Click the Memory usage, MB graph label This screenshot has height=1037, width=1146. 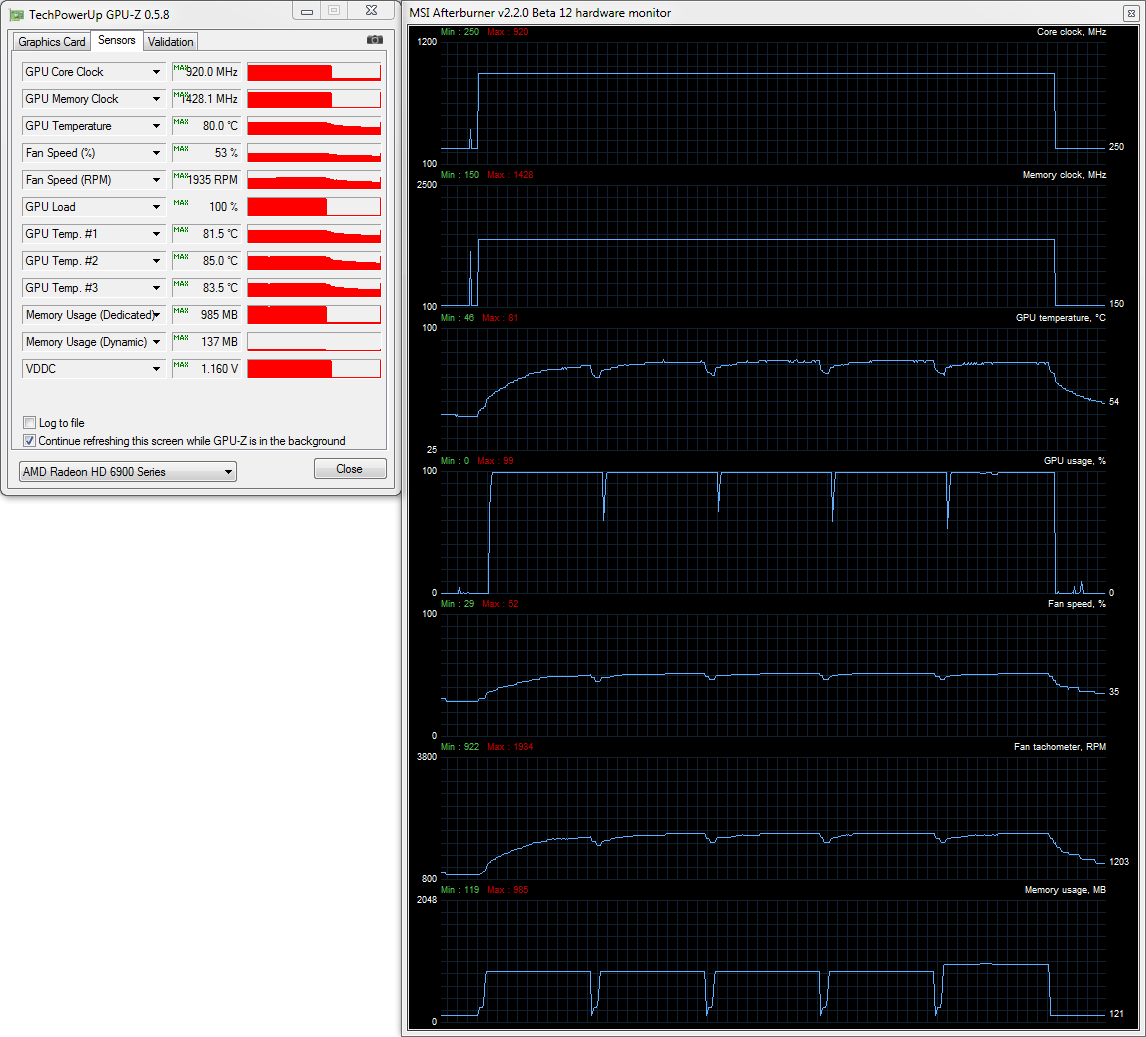coord(1065,890)
